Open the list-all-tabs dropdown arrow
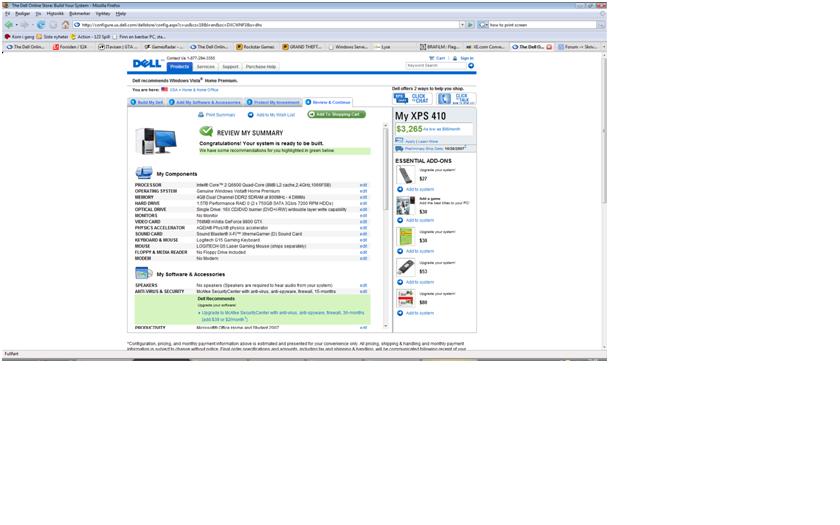This screenshot has height=525, width=840. pyautogui.click(x=604, y=47)
